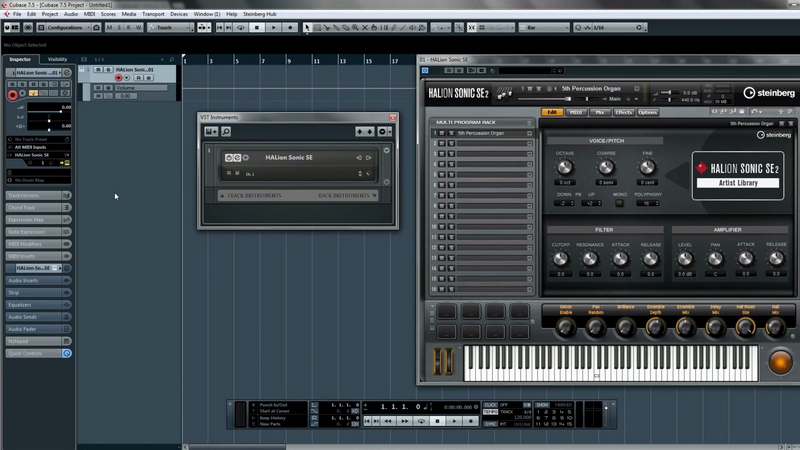Click Record in the top toolbar transport
This screenshot has height=450, width=800.
[x=290, y=28]
